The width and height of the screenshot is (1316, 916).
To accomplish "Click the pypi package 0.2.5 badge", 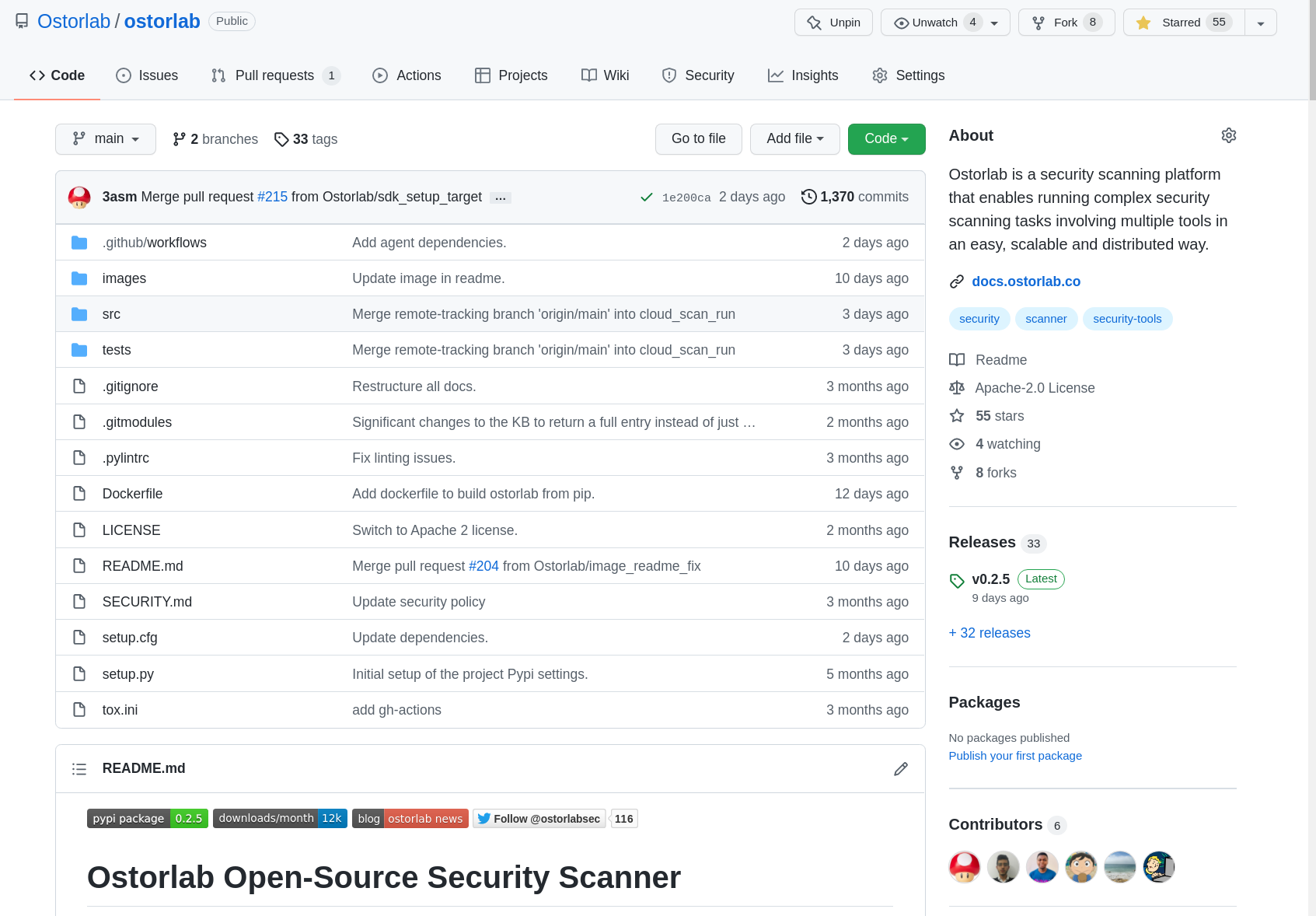I will [x=148, y=819].
